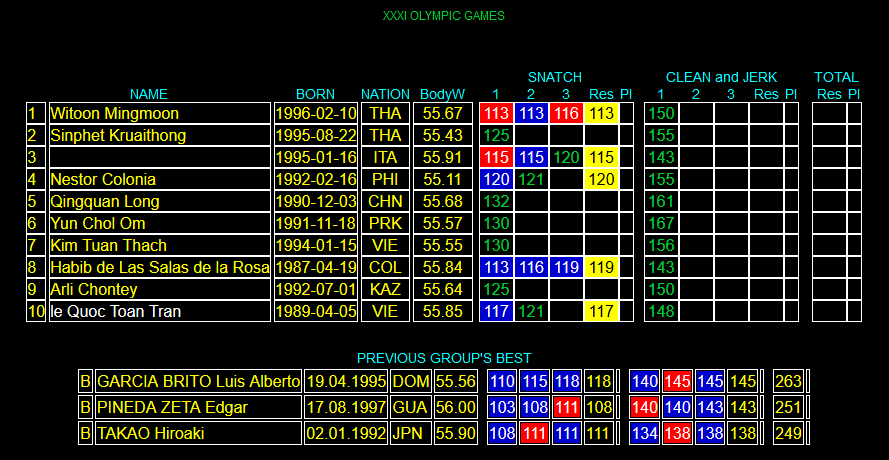Click the yellow snatch result 119 for Habib

(x=601, y=267)
